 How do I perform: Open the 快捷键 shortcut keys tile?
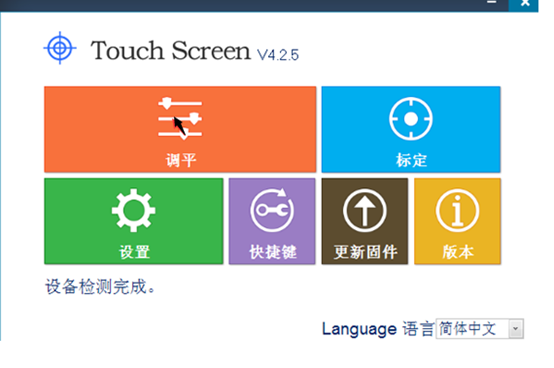click(272, 221)
